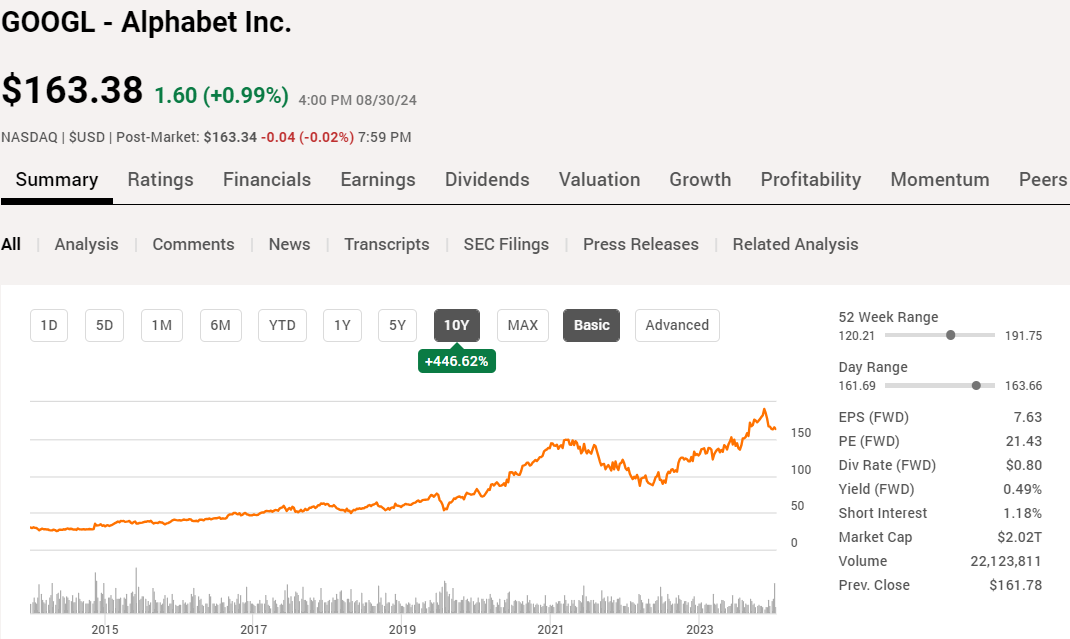Select MAX chart range
Viewport: 1070px width, 639px height.
click(523, 326)
